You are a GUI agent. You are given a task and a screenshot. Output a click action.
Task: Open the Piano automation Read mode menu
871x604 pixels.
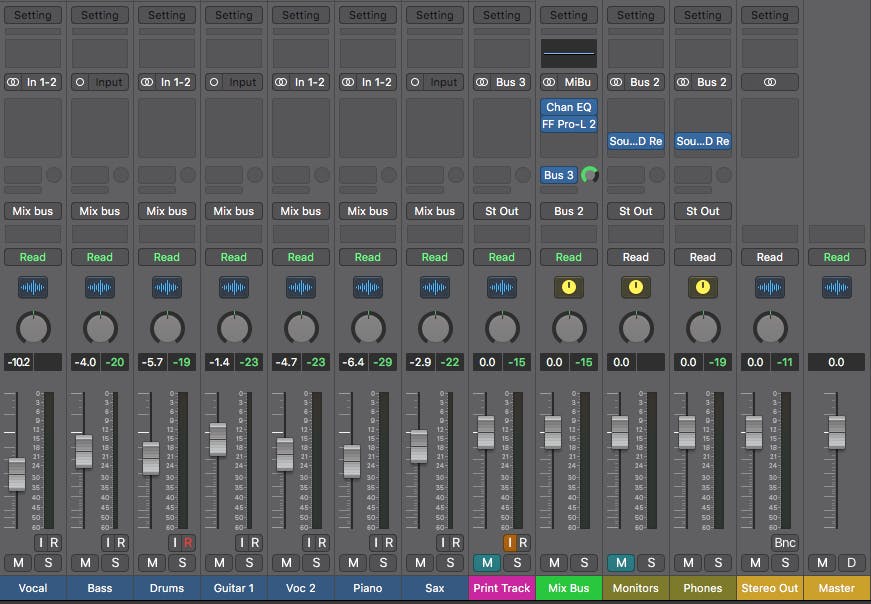pyautogui.click(x=368, y=257)
